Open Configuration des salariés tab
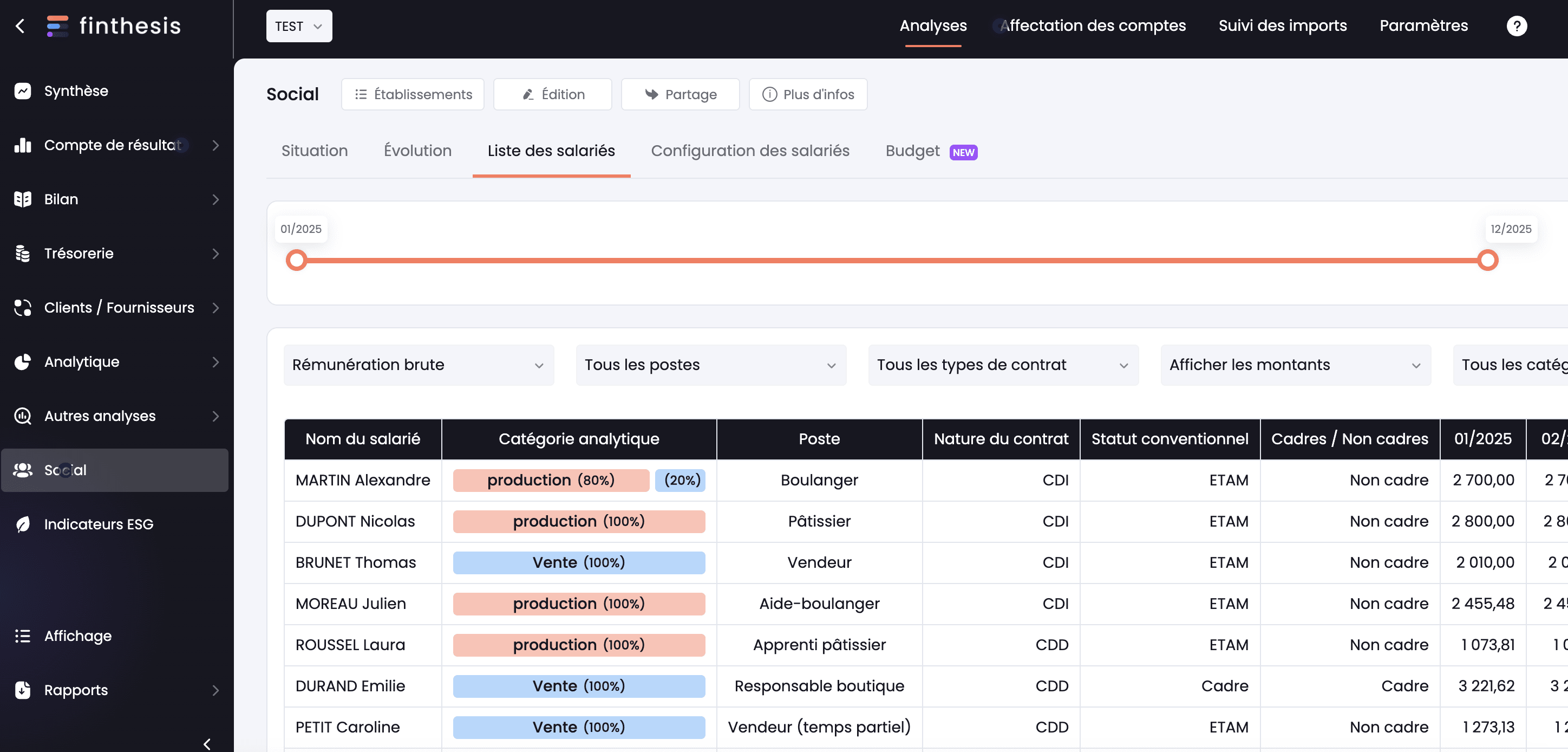The width and height of the screenshot is (1568, 752). pos(750,151)
